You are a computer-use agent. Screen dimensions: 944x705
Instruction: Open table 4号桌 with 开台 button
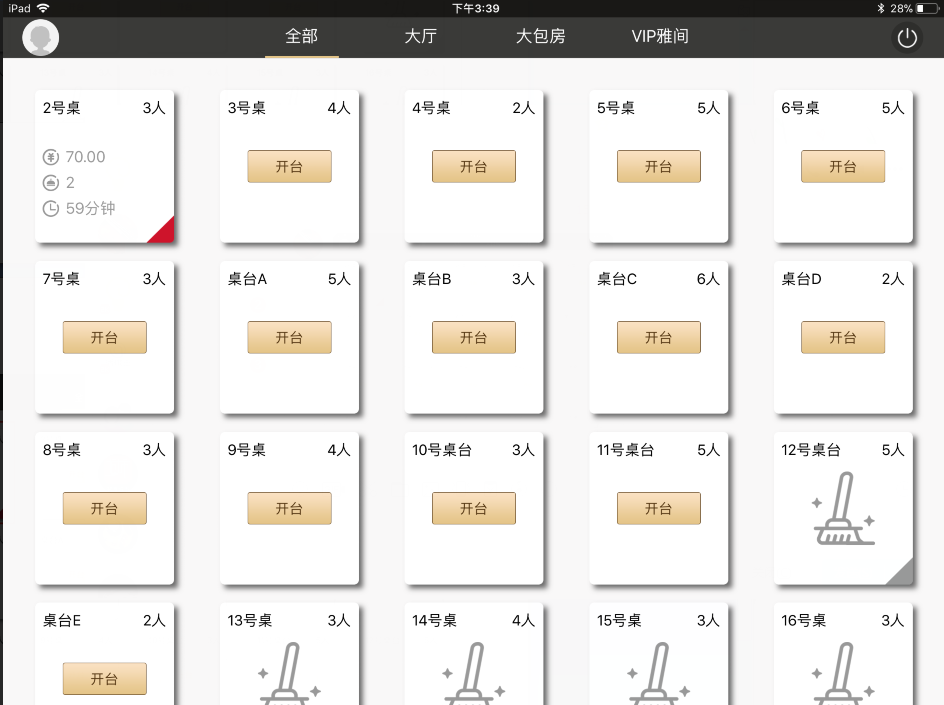[474, 166]
